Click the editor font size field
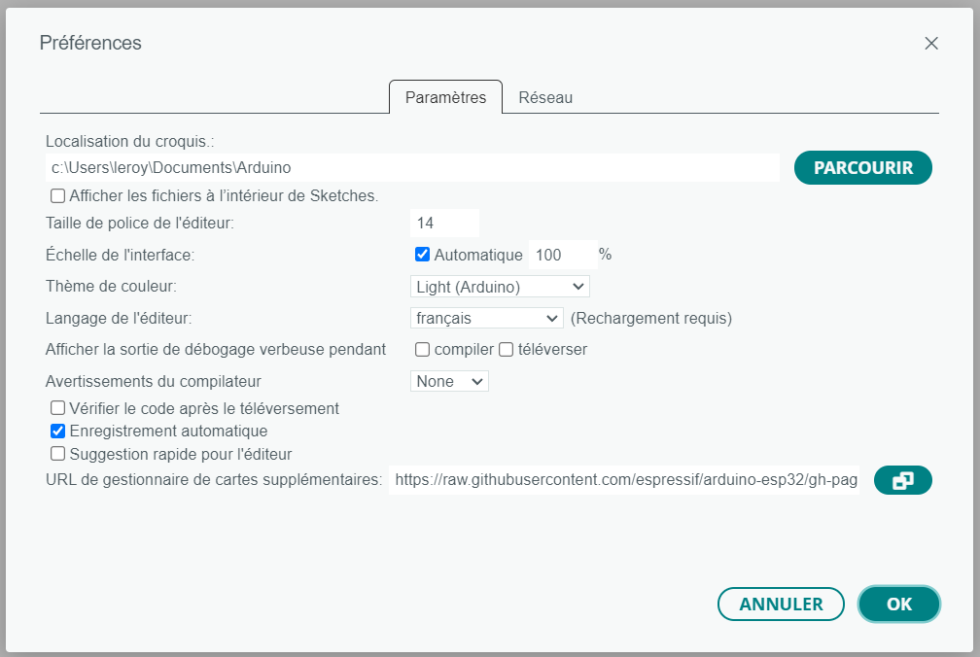The image size is (980, 657). tap(444, 223)
